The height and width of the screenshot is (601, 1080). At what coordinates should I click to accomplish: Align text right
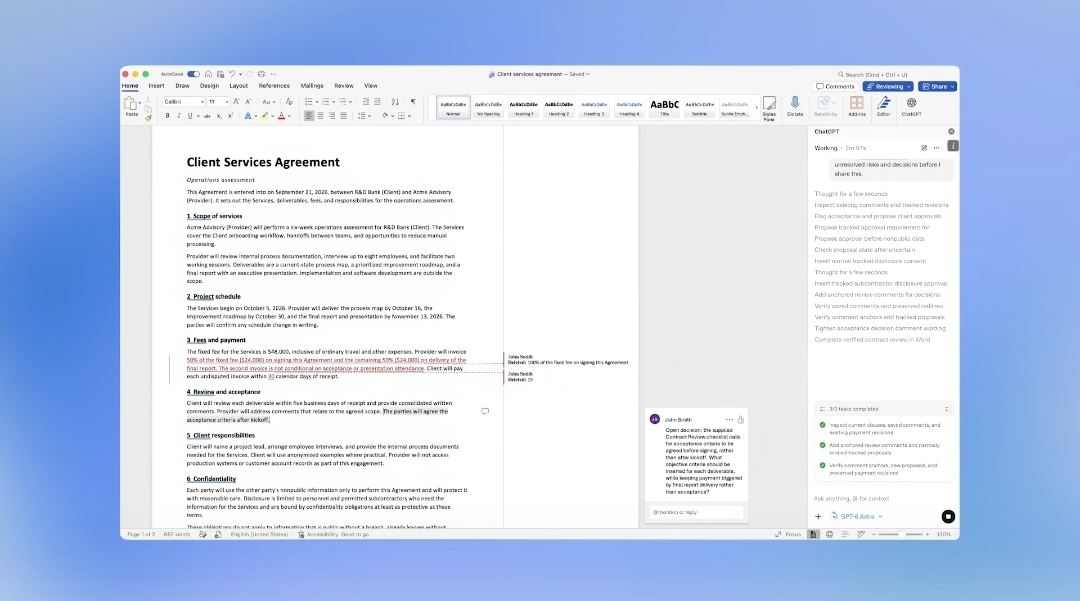point(332,116)
